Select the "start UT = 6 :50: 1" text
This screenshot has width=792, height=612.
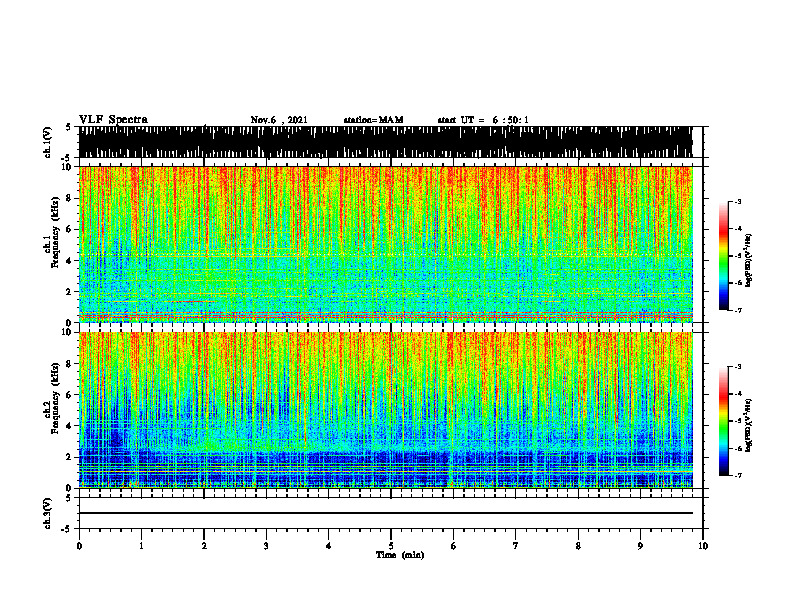483,120
